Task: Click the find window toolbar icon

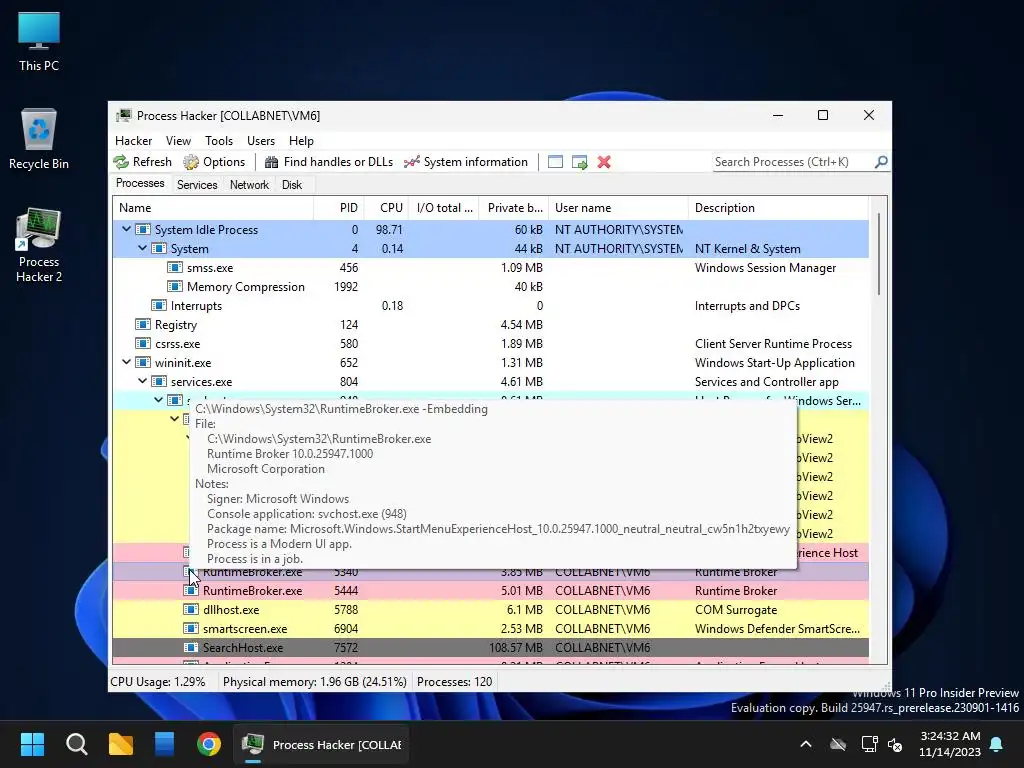Action: [555, 162]
